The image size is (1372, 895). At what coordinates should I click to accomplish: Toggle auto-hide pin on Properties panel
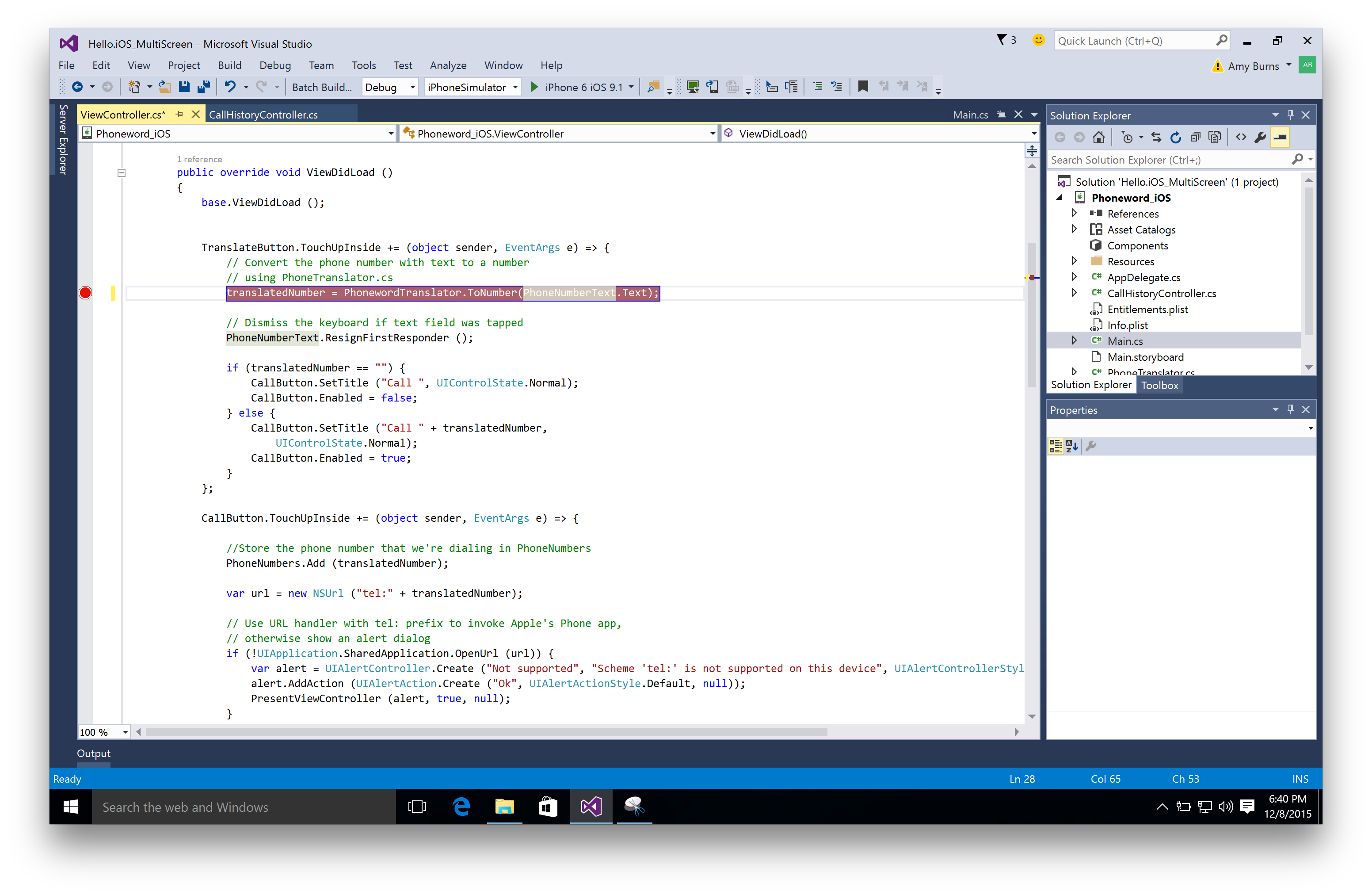click(1291, 409)
